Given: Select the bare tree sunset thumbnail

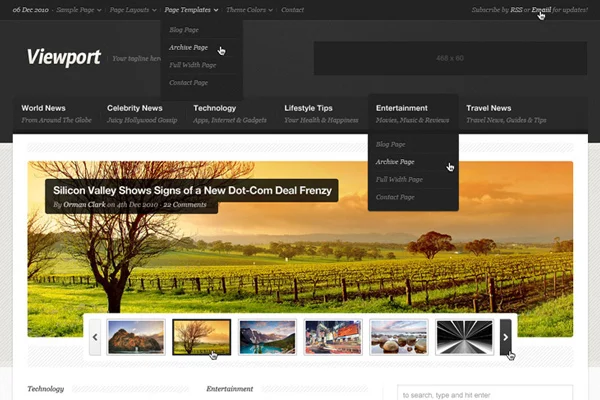Looking at the screenshot, I should [202, 337].
